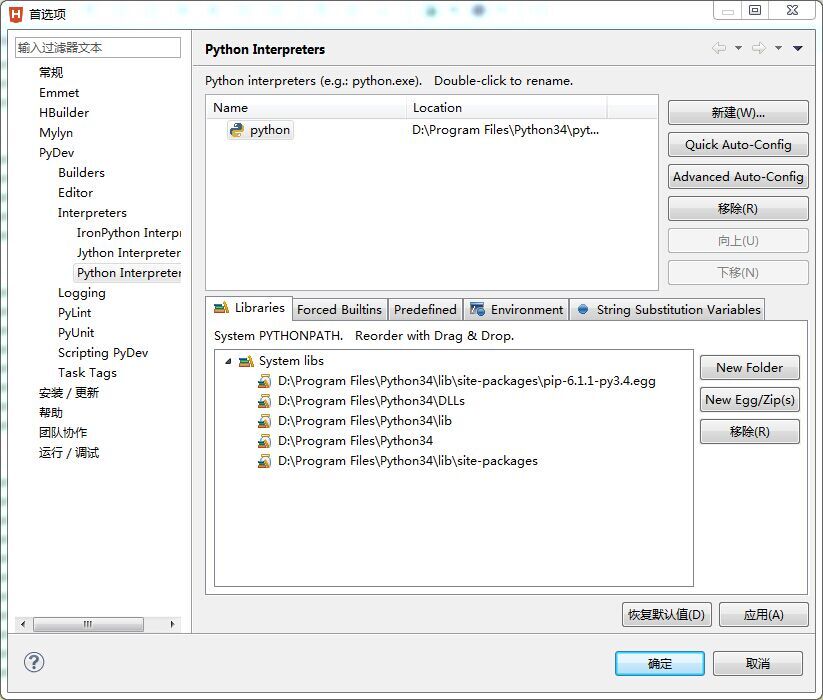Select Python Interpreter tree entry

[129, 273]
